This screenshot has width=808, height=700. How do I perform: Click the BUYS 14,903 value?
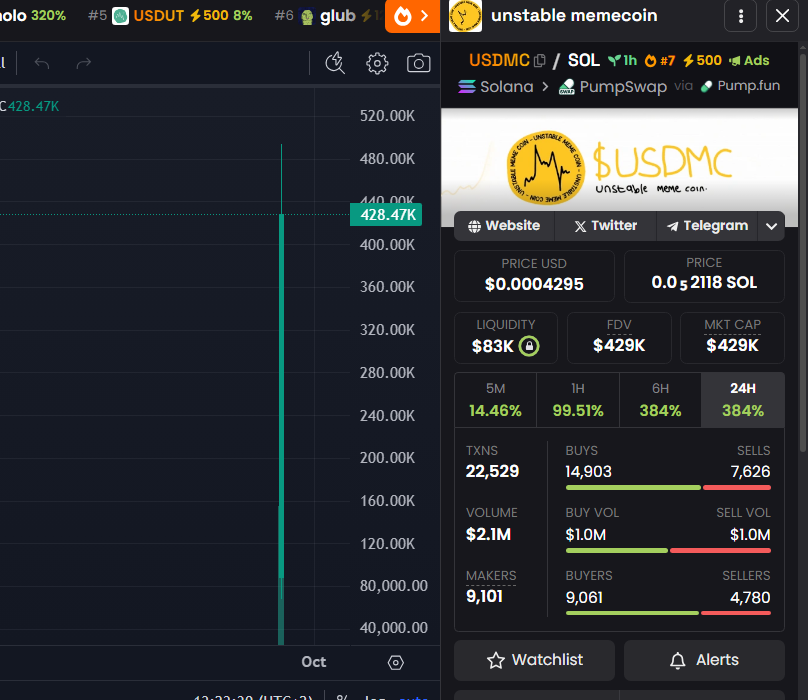pos(588,472)
